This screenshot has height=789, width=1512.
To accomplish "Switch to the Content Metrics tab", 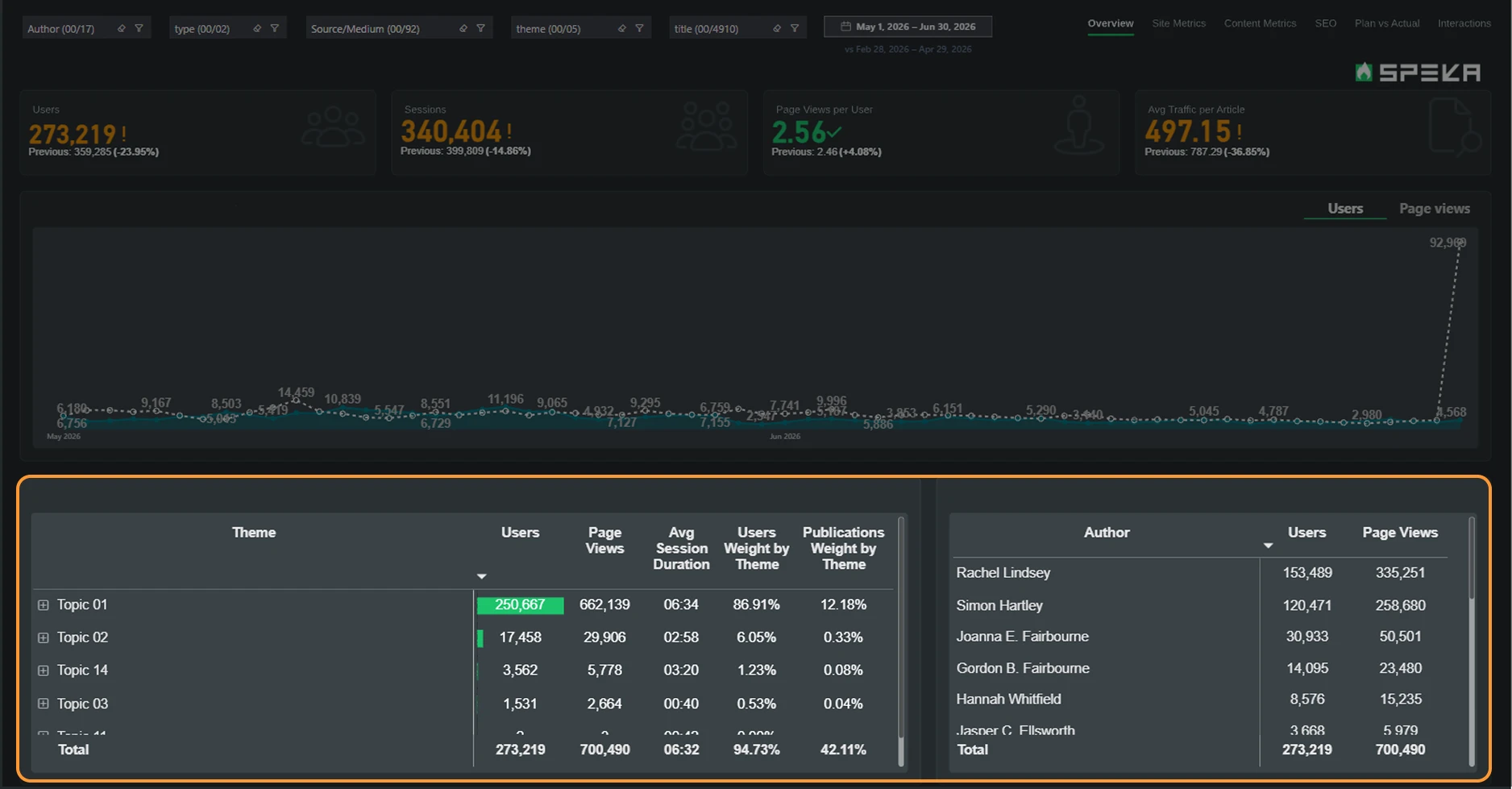I will coord(1260,23).
